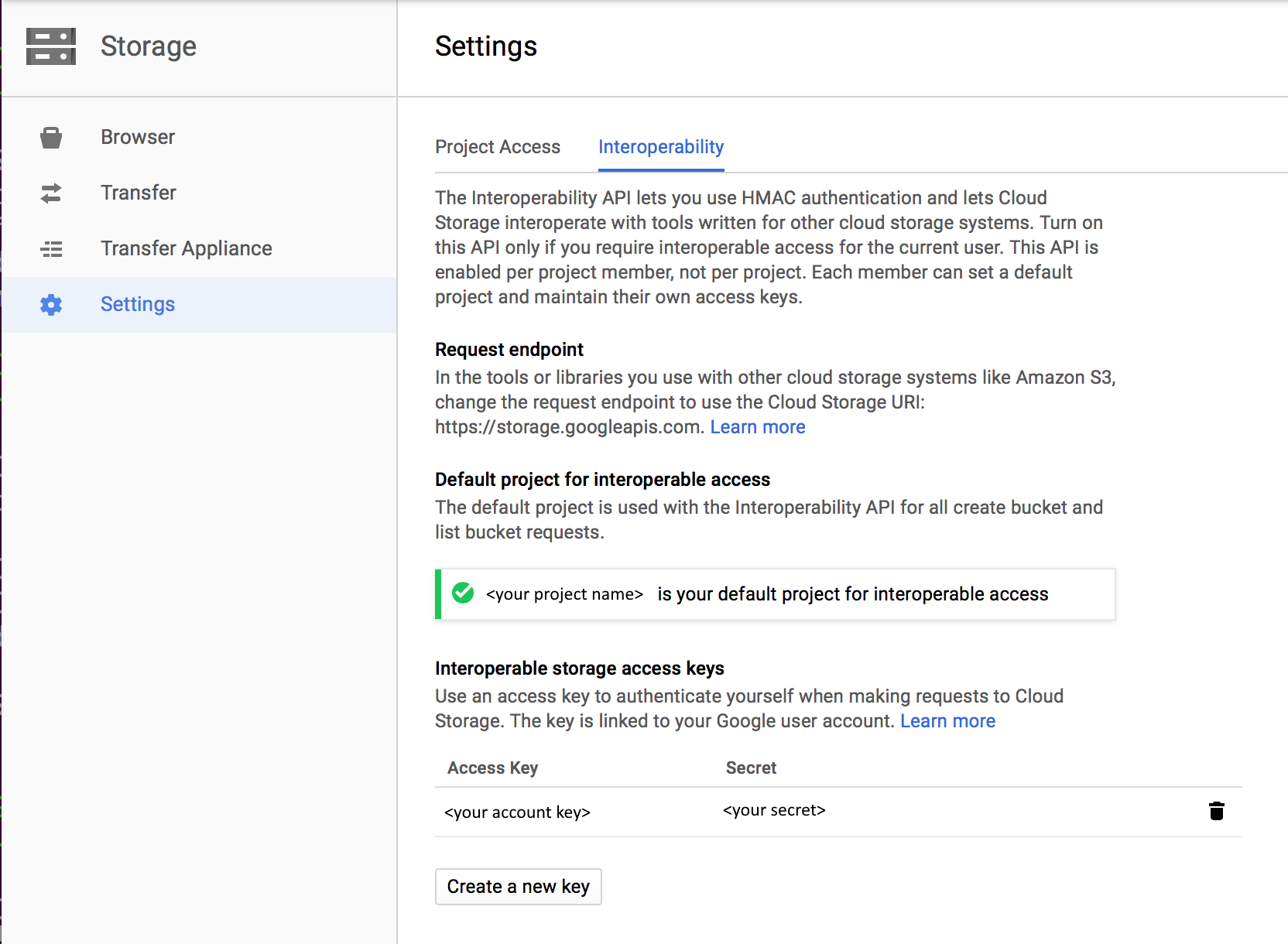Select the Browser bucket icon in sidebar

click(50, 137)
